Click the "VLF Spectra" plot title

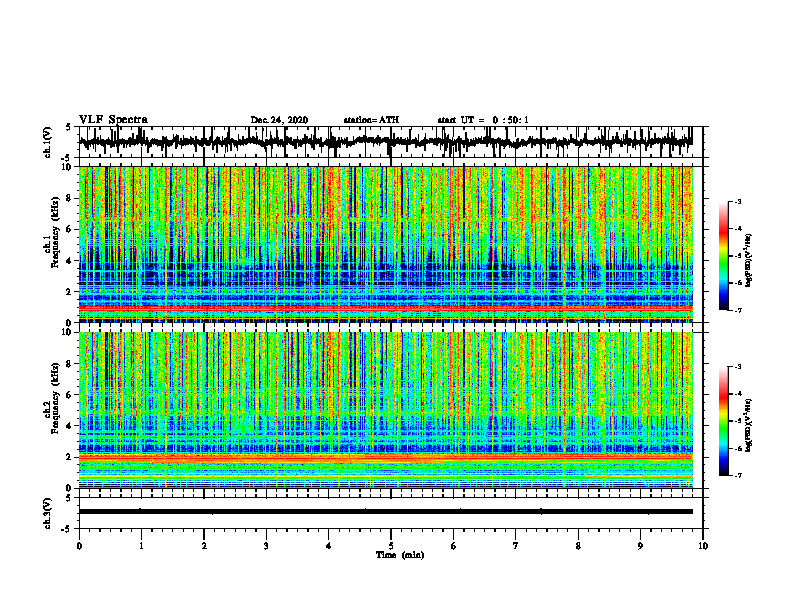click(x=113, y=120)
